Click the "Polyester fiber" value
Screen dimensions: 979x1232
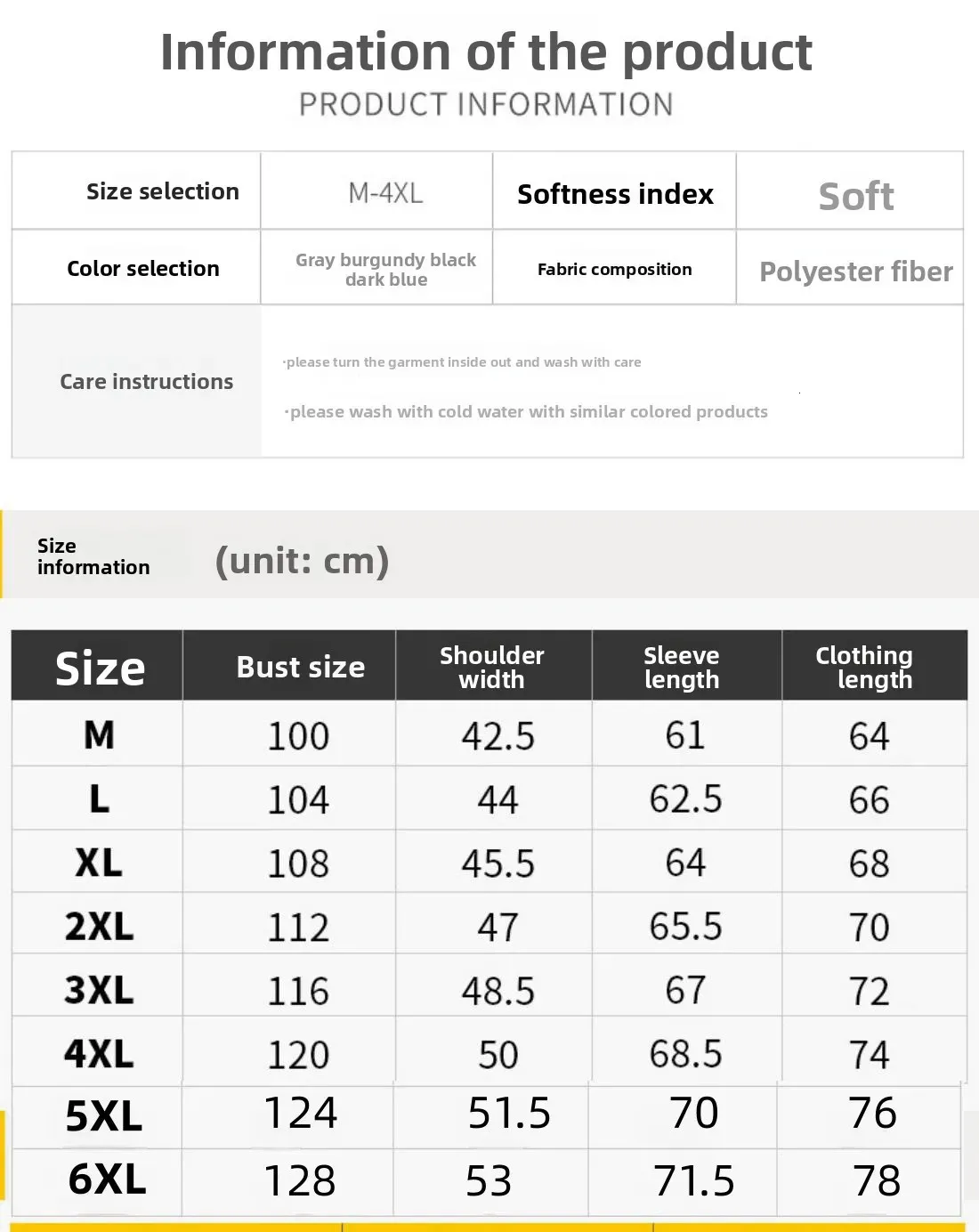[x=855, y=272]
